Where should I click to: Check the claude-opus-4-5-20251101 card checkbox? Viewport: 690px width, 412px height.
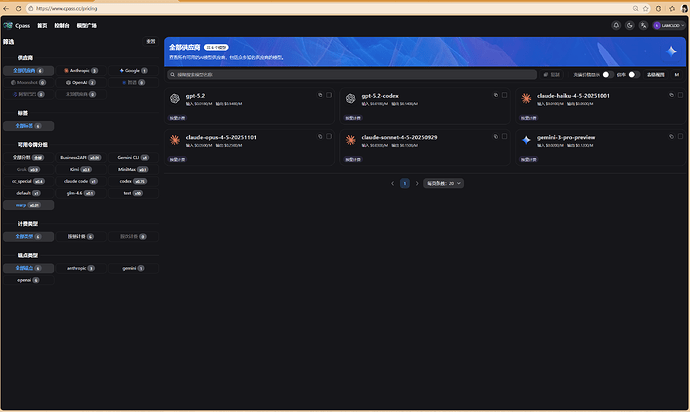pos(329,136)
